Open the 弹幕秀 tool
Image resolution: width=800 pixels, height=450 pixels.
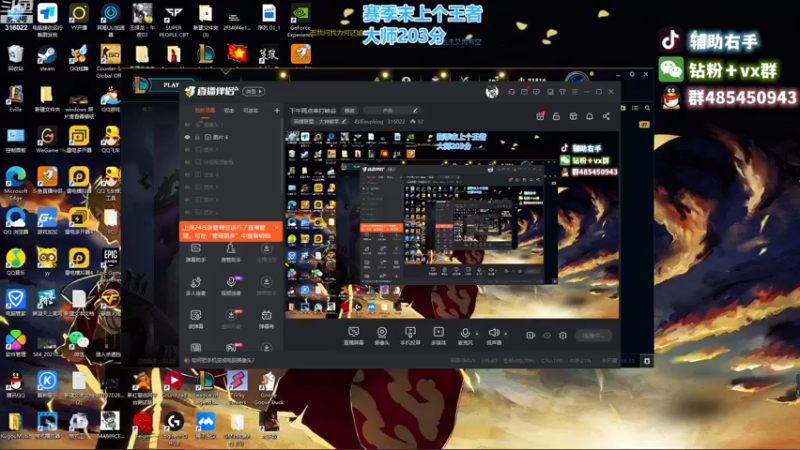click(266, 319)
